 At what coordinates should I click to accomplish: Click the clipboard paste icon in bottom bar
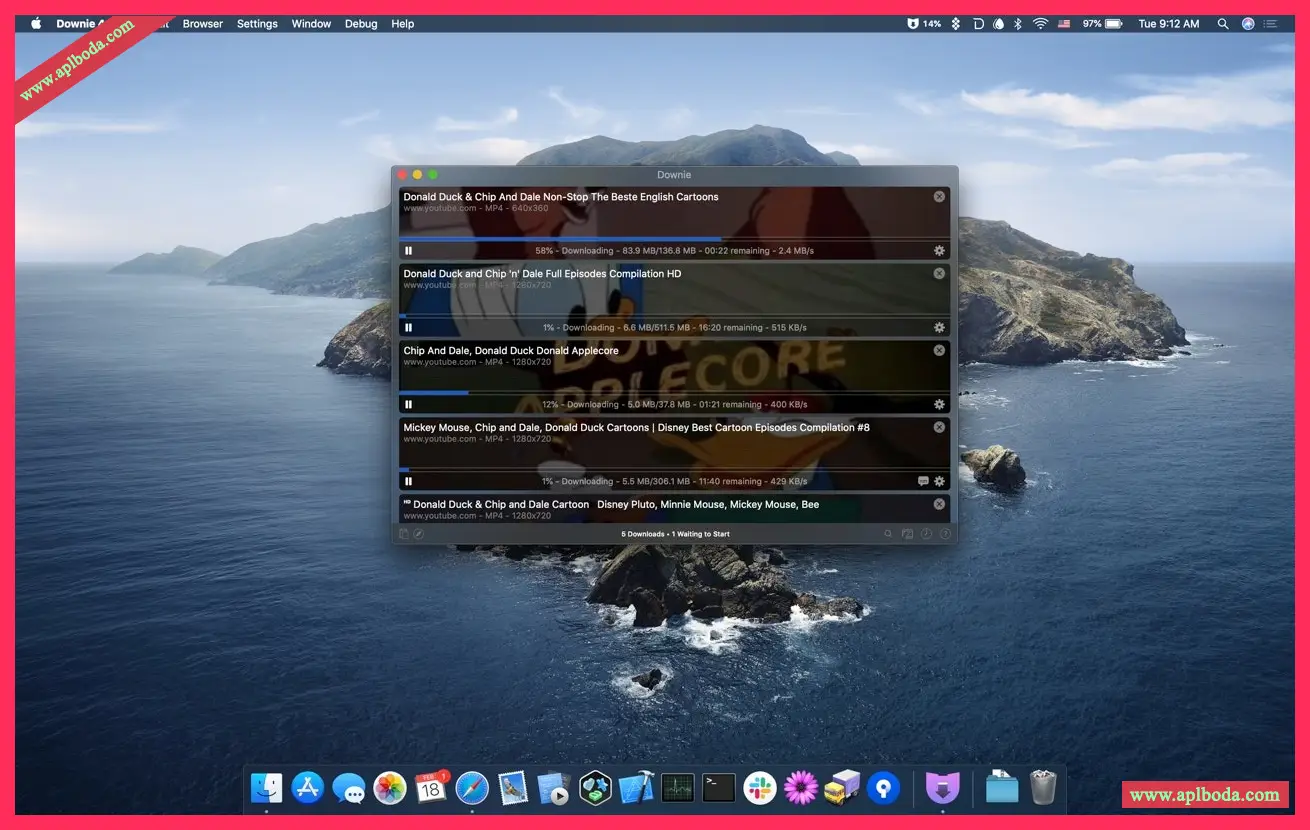(404, 534)
